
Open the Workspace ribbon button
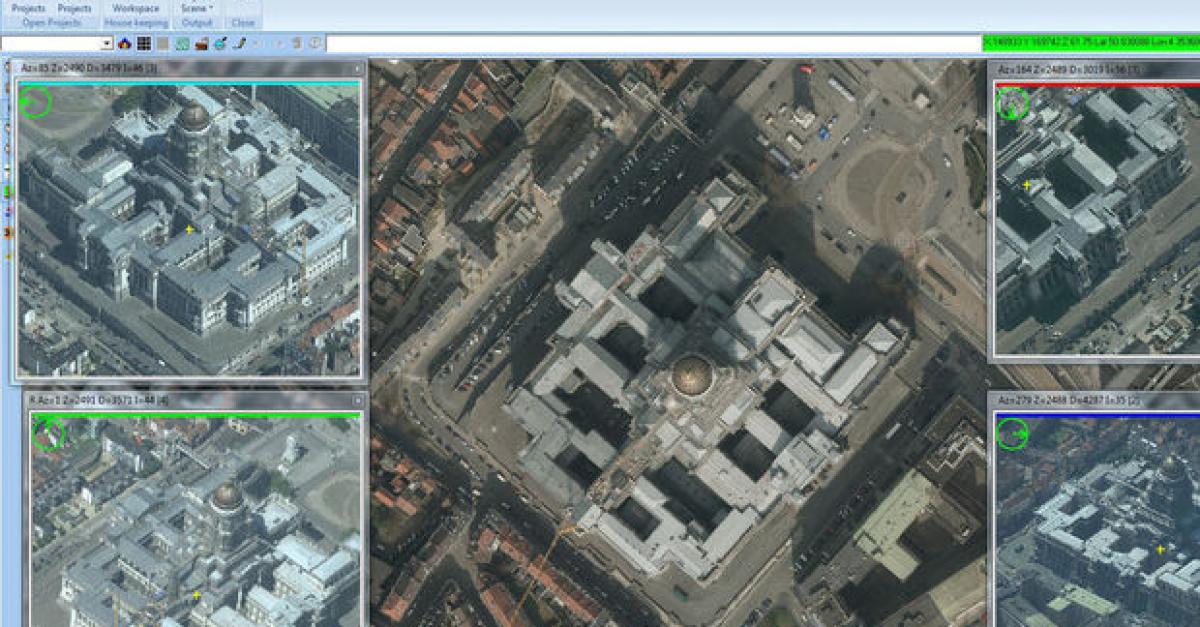click(x=135, y=8)
